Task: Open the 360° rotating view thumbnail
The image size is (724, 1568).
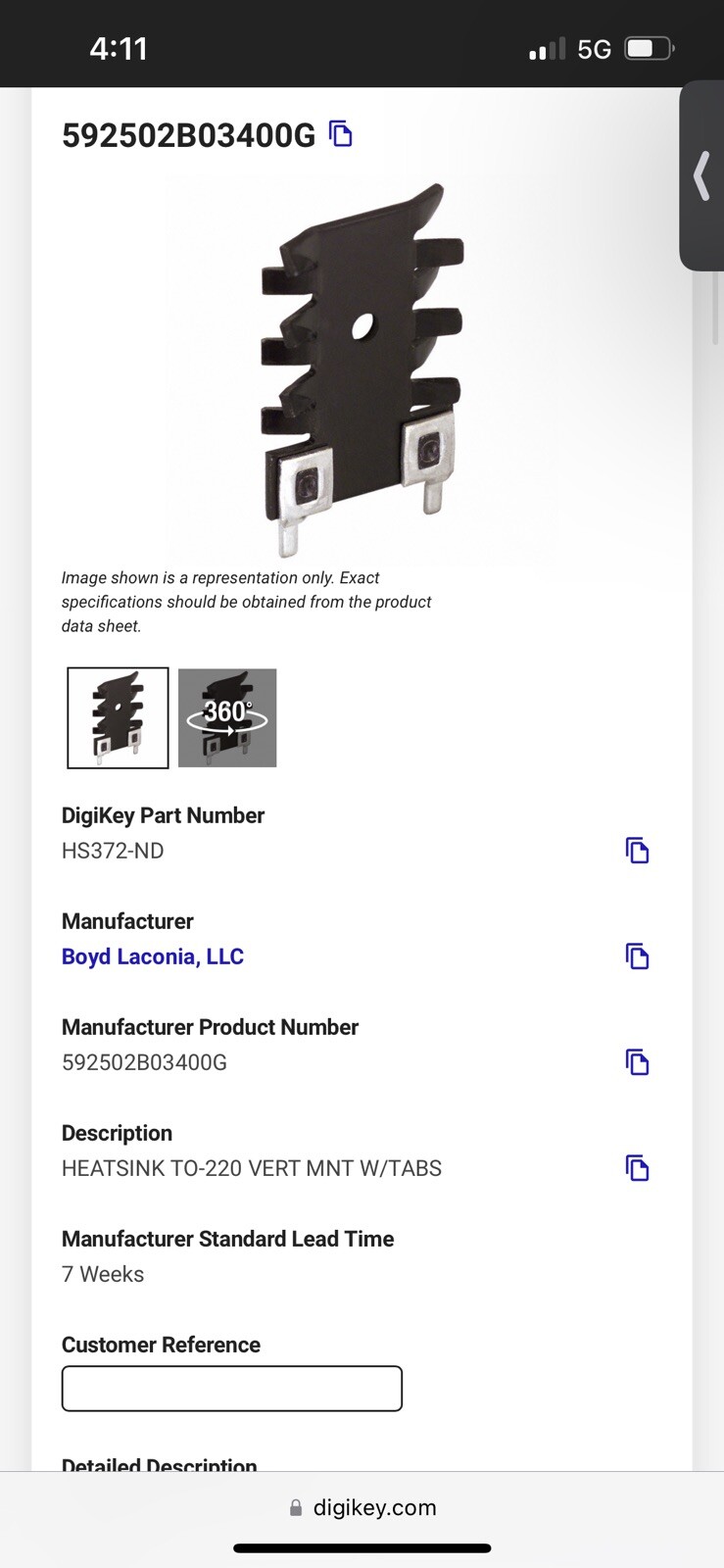Action: pos(227,717)
